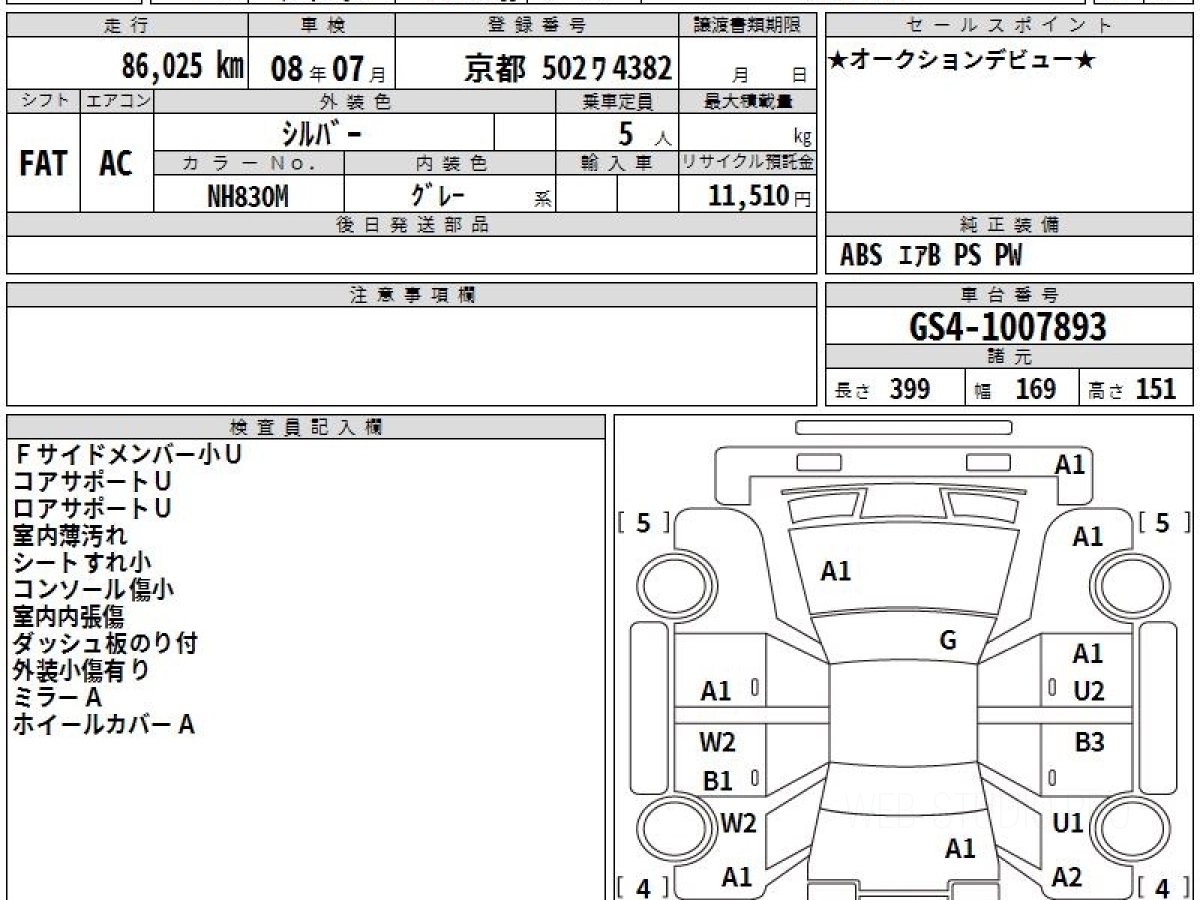This screenshot has width=1200, height=900.
Task: Select the B3 damage mark on door
Action: click(x=1088, y=743)
